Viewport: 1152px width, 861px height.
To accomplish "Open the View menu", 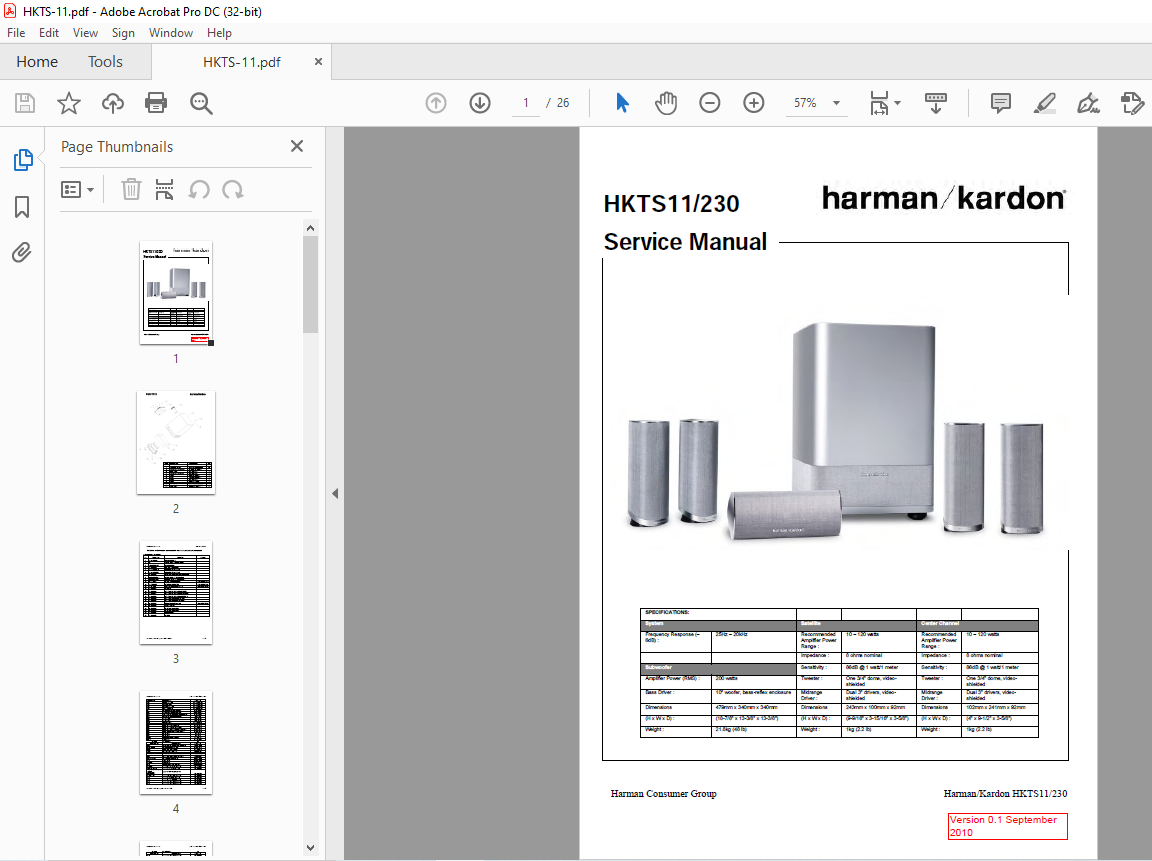I will (x=85, y=33).
